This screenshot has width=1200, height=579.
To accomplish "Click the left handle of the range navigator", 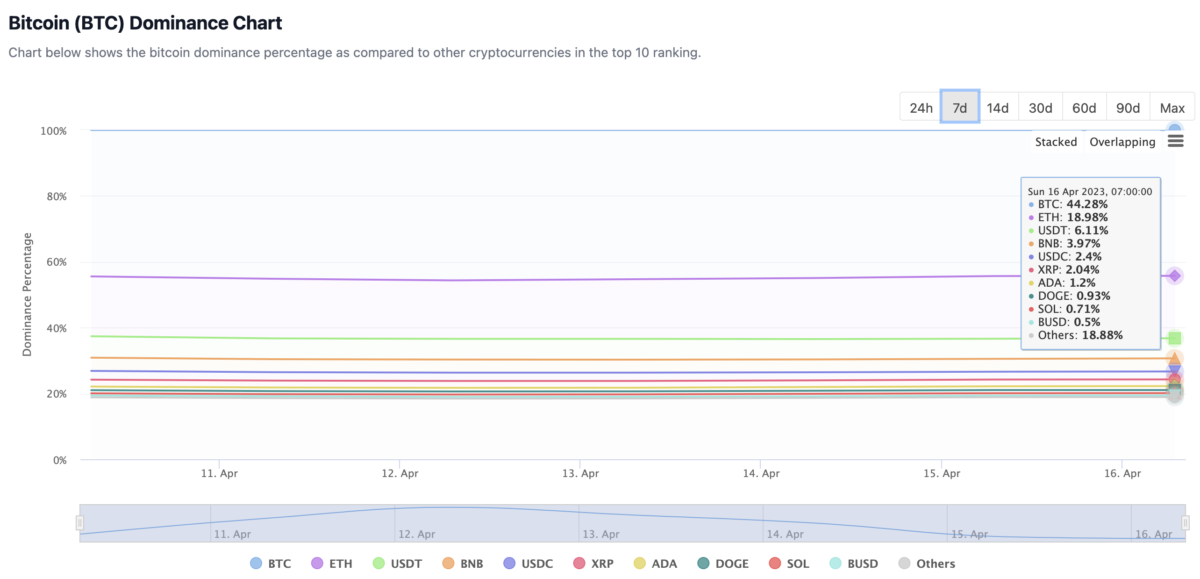I will coord(80,521).
